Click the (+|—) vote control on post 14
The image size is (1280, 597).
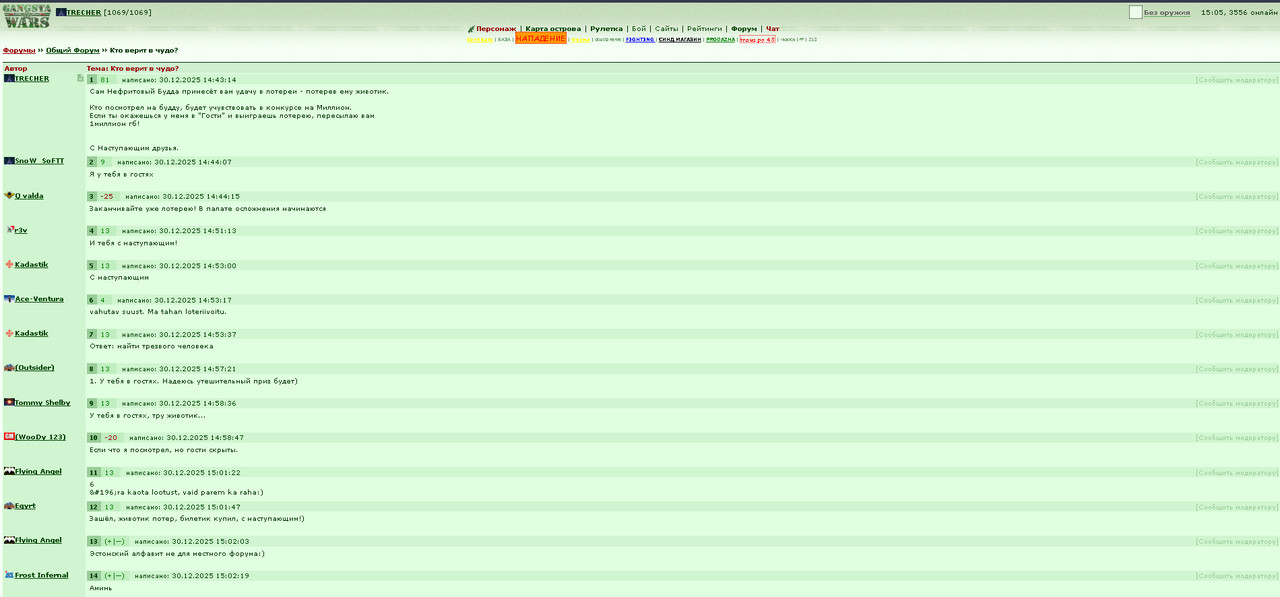pyautogui.click(x=115, y=576)
